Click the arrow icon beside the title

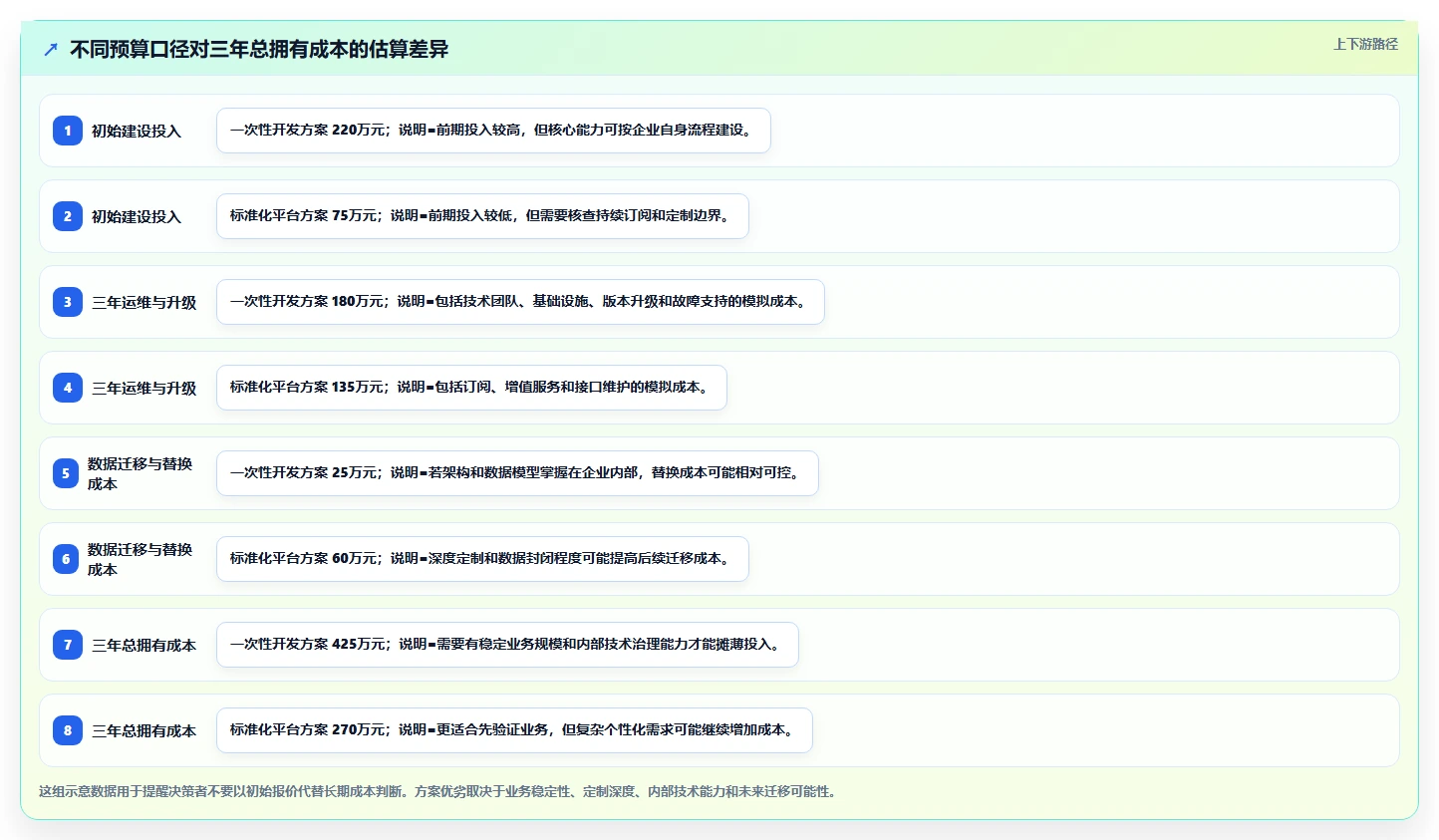pyautogui.click(x=51, y=49)
